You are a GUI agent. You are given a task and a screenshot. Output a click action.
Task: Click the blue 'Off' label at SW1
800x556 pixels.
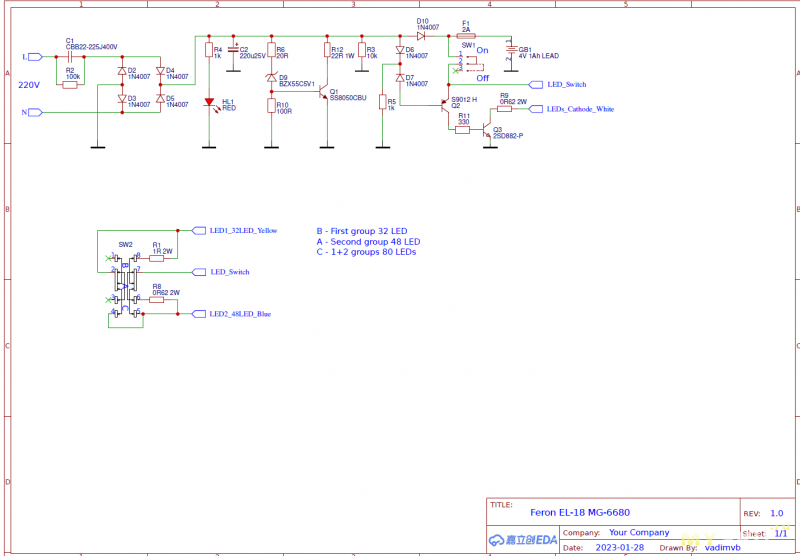pyautogui.click(x=483, y=78)
